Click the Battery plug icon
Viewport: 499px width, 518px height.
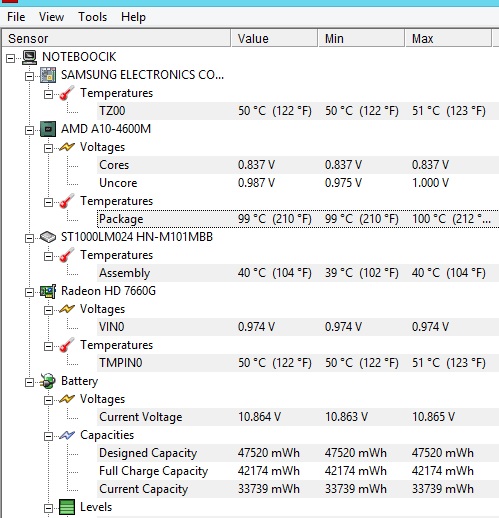point(48,381)
